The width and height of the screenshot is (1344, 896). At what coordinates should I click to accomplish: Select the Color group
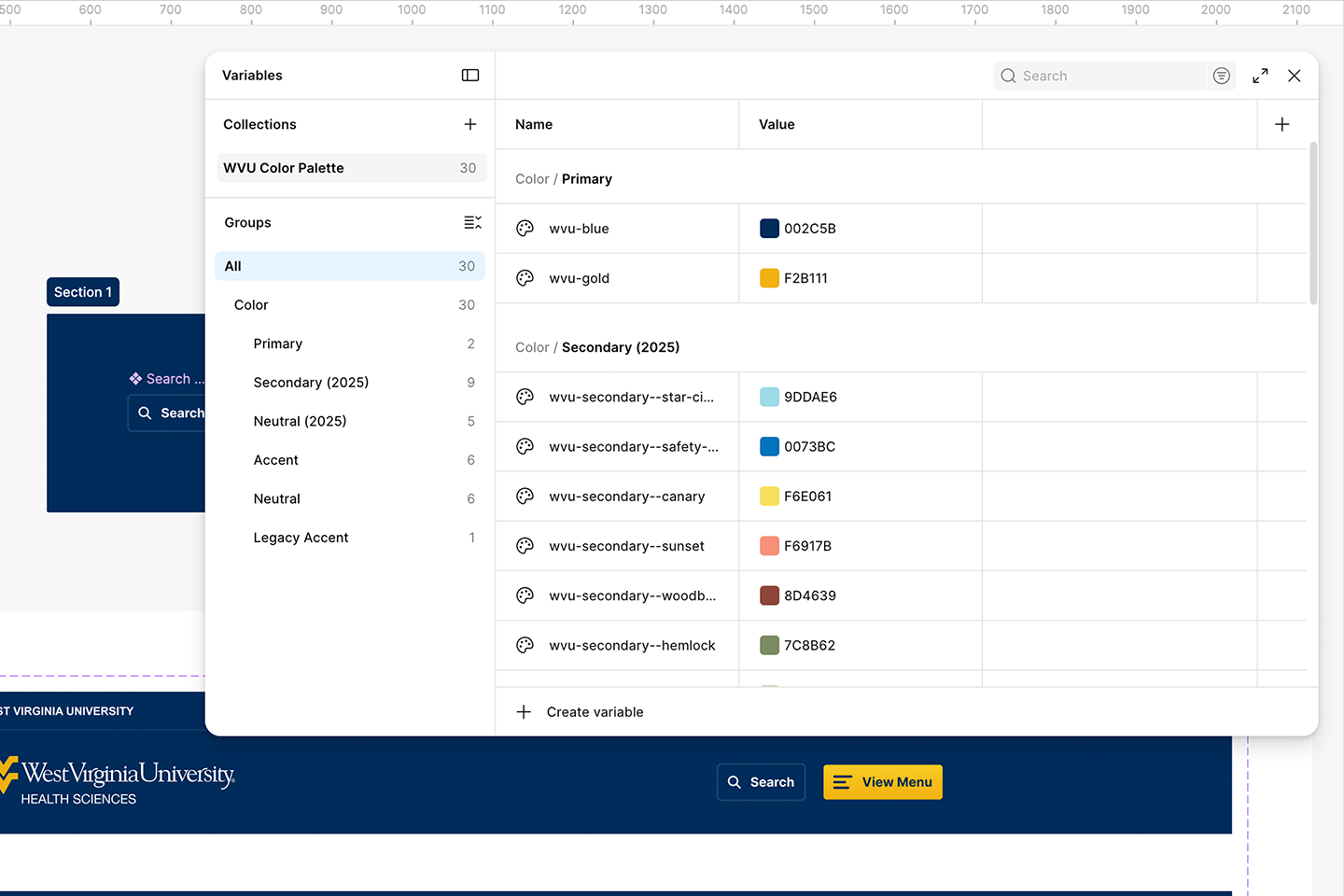coord(350,305)
